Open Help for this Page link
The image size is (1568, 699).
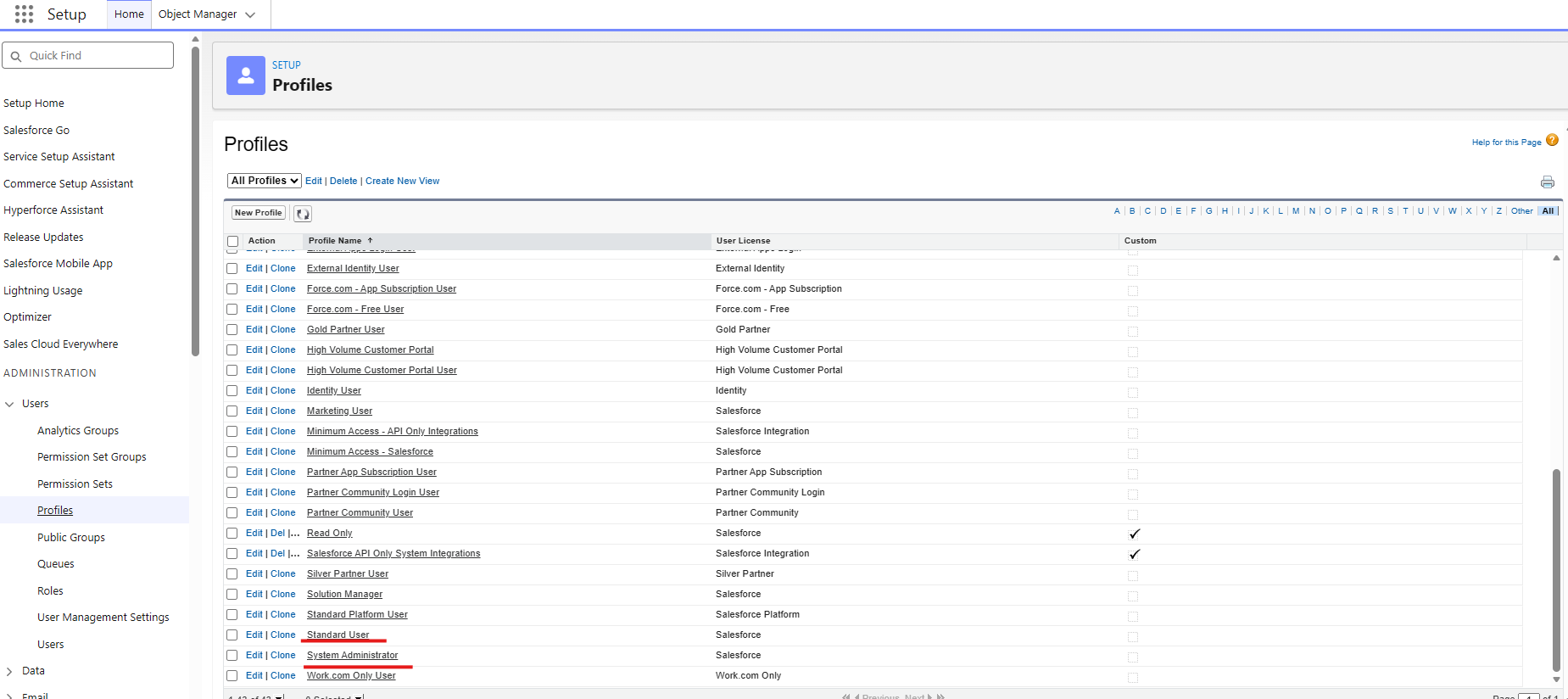(1507, 143)
